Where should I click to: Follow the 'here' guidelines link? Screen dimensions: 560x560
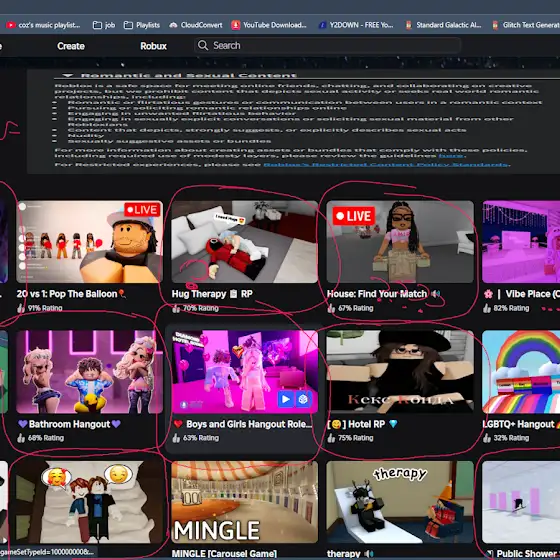[451, 156]
